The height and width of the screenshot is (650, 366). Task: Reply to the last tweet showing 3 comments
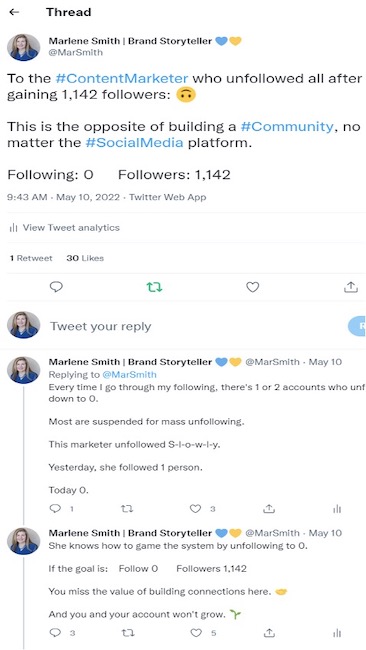(x=55, y=632)
